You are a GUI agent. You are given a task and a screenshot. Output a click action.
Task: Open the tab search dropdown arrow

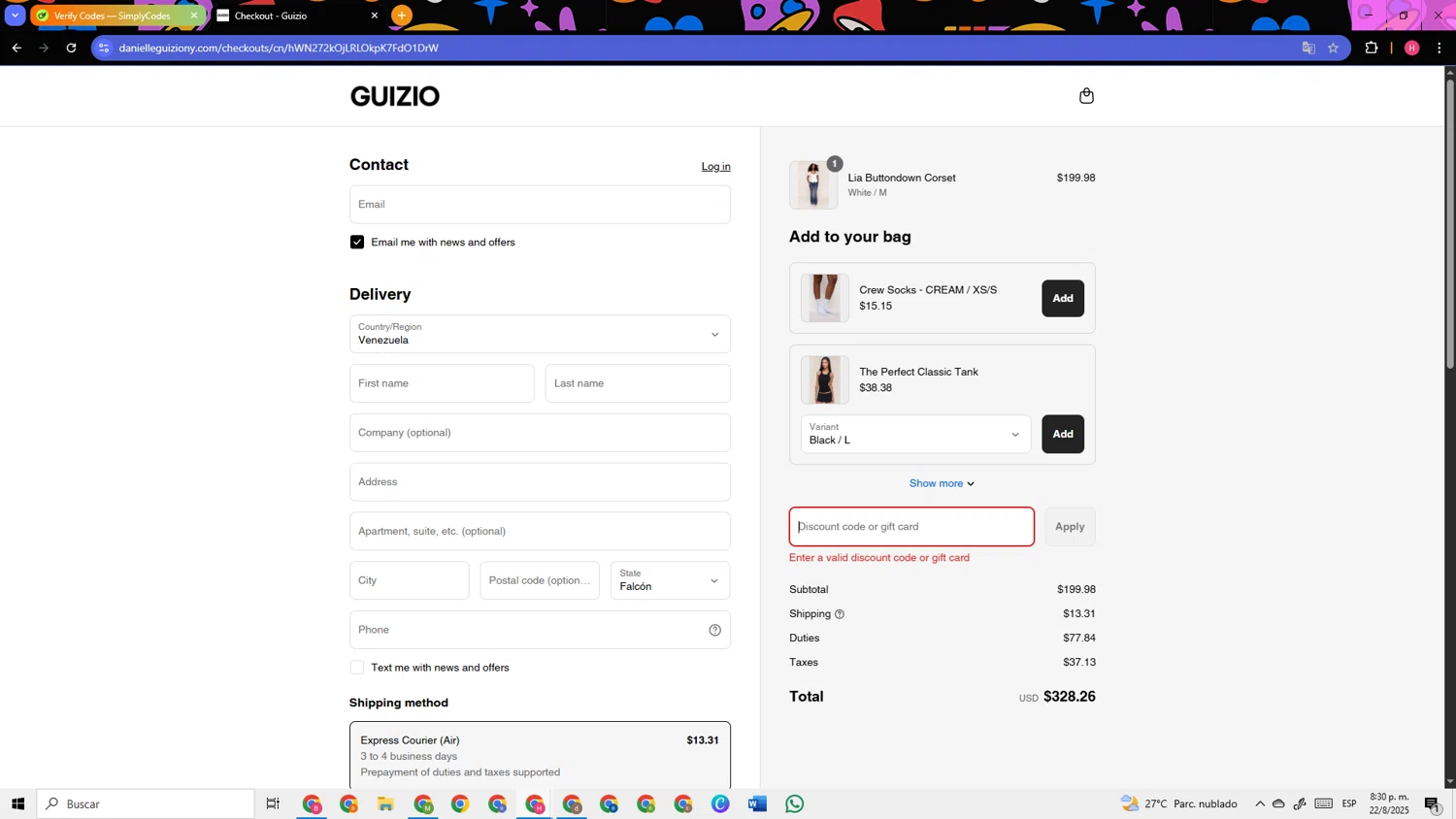tap(15, 16)
